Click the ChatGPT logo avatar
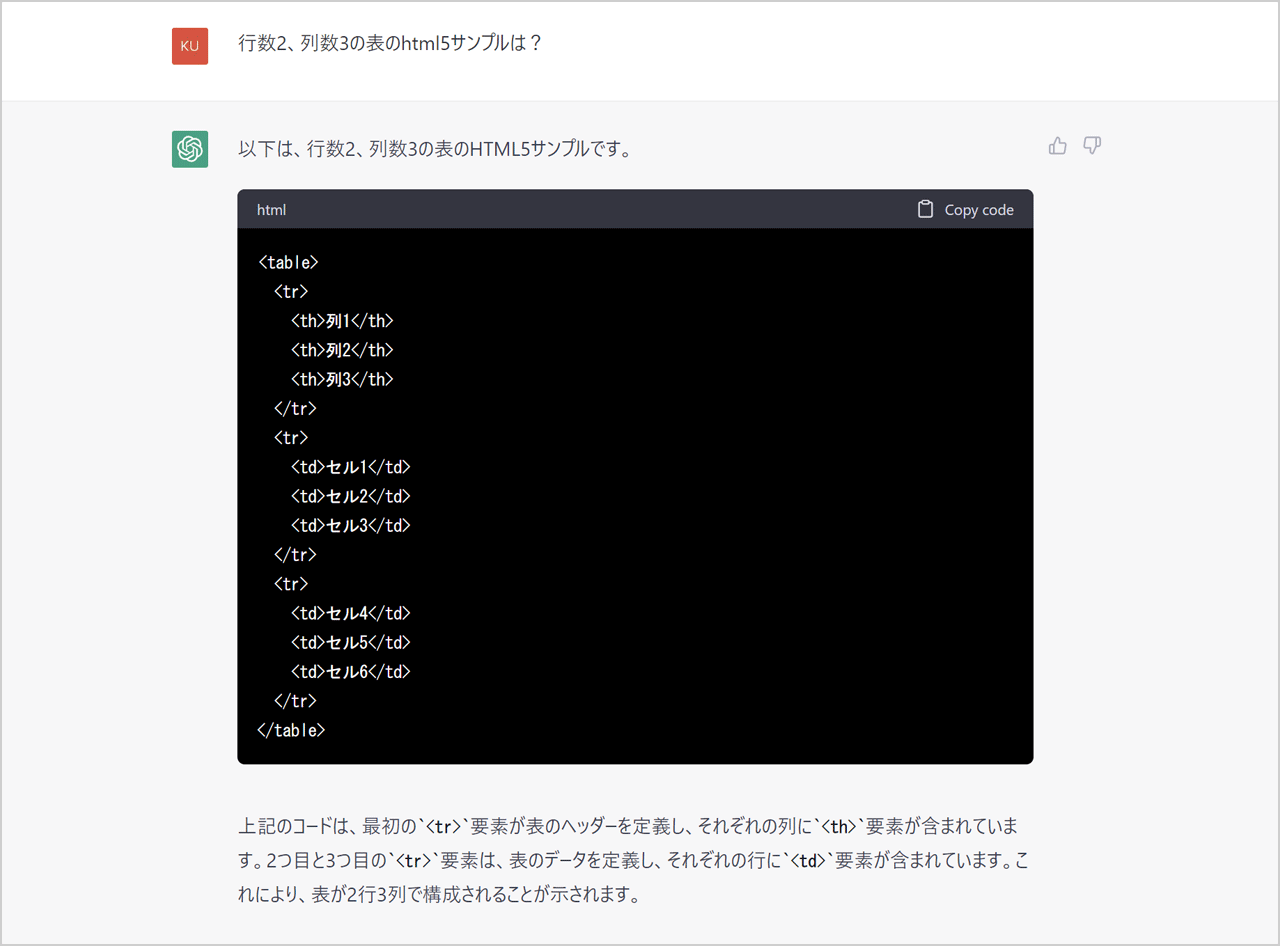Viewport: 1280px width, 946px height. pos(190,149)
